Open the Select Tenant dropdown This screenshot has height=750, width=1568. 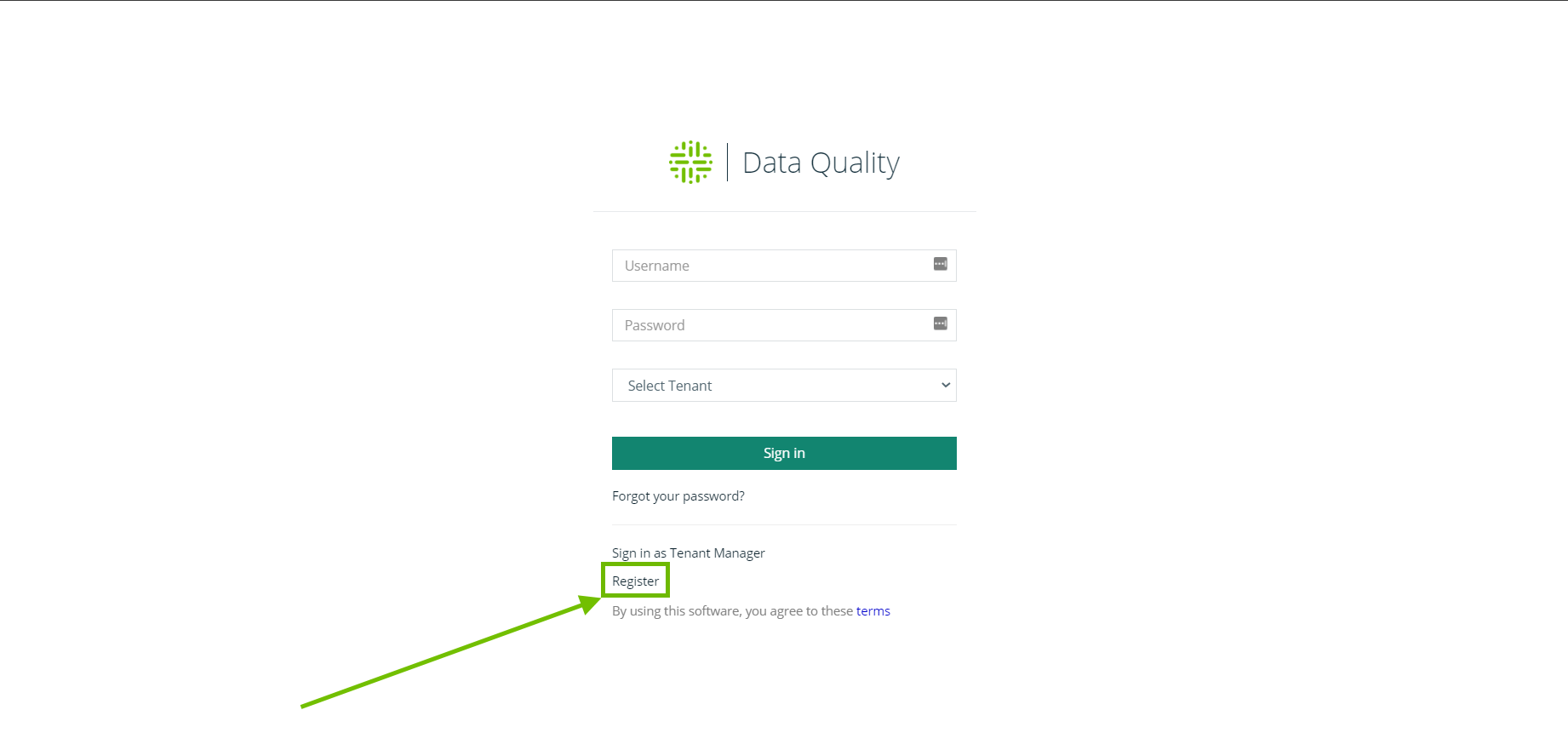[x=784, y=386]
